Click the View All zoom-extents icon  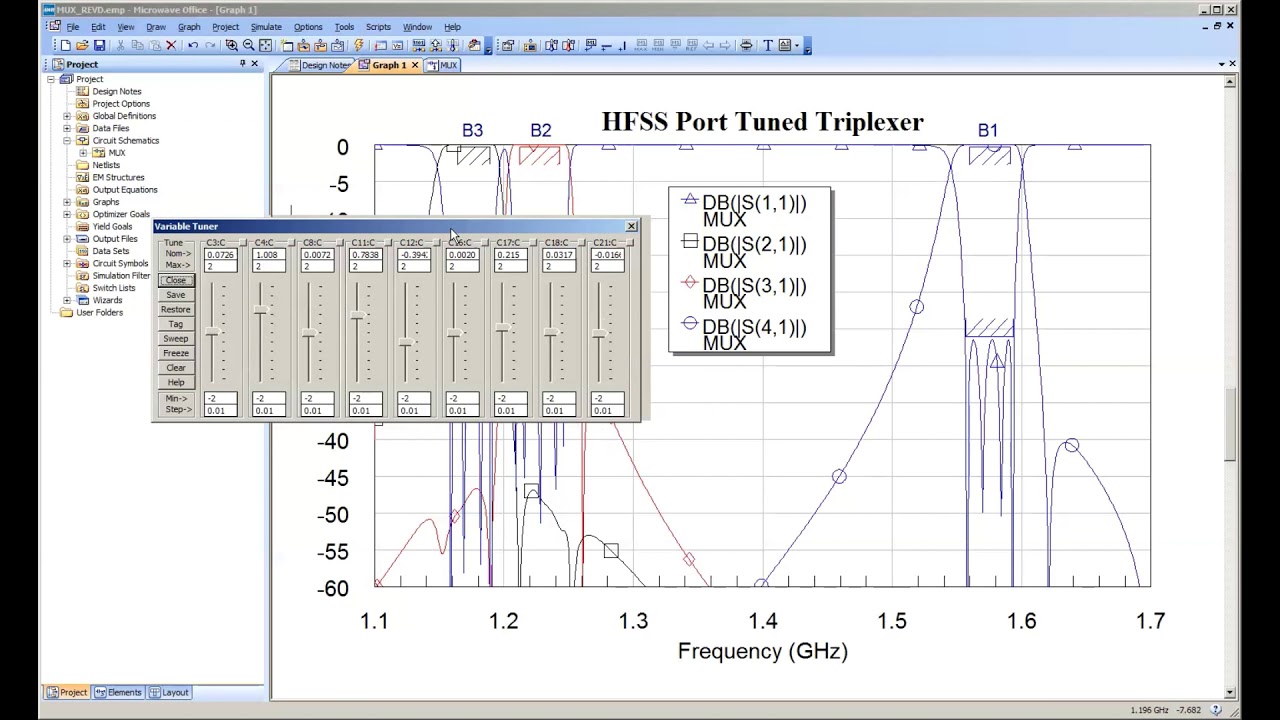[x=265, y=45]
